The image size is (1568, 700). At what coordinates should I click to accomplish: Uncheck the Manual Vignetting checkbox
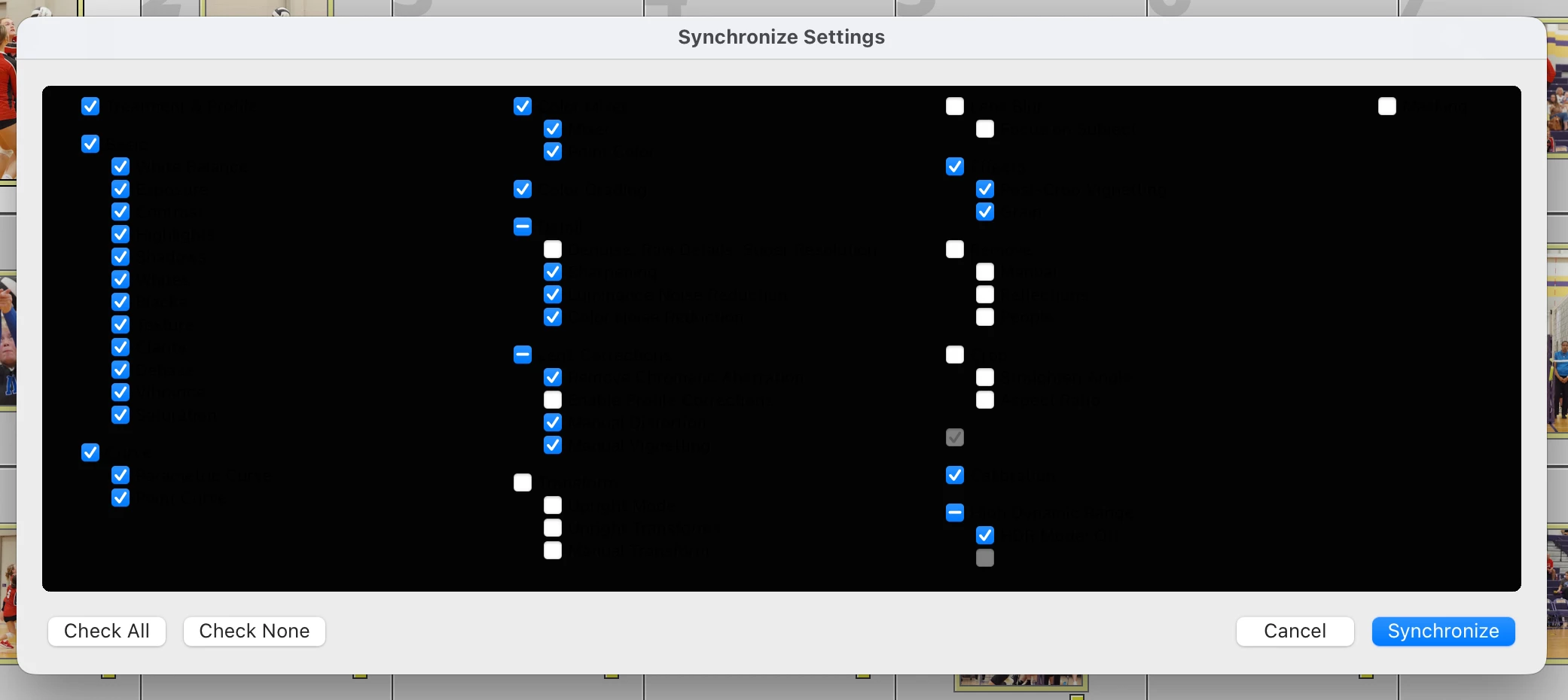coord(553,445)
